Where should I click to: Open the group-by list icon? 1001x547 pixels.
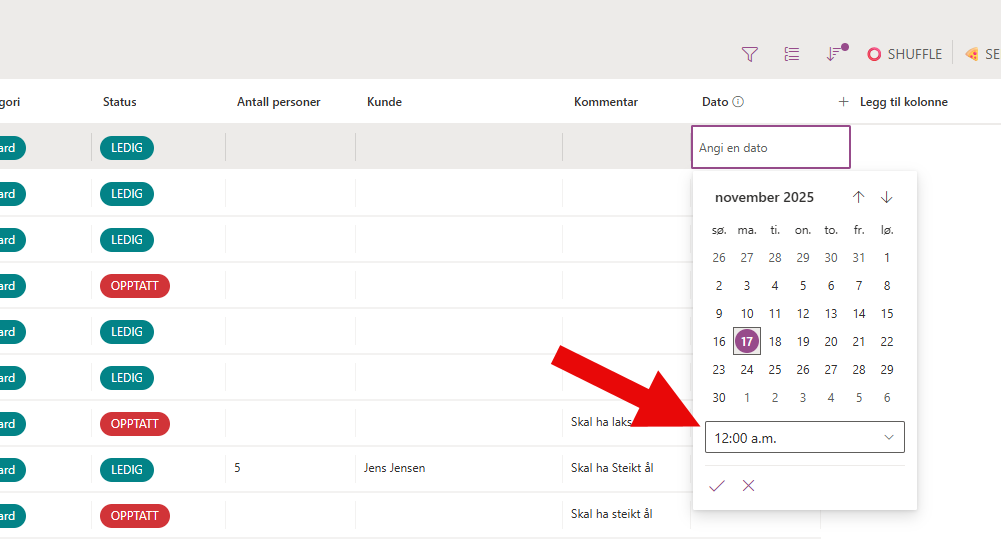pos(792,54)
